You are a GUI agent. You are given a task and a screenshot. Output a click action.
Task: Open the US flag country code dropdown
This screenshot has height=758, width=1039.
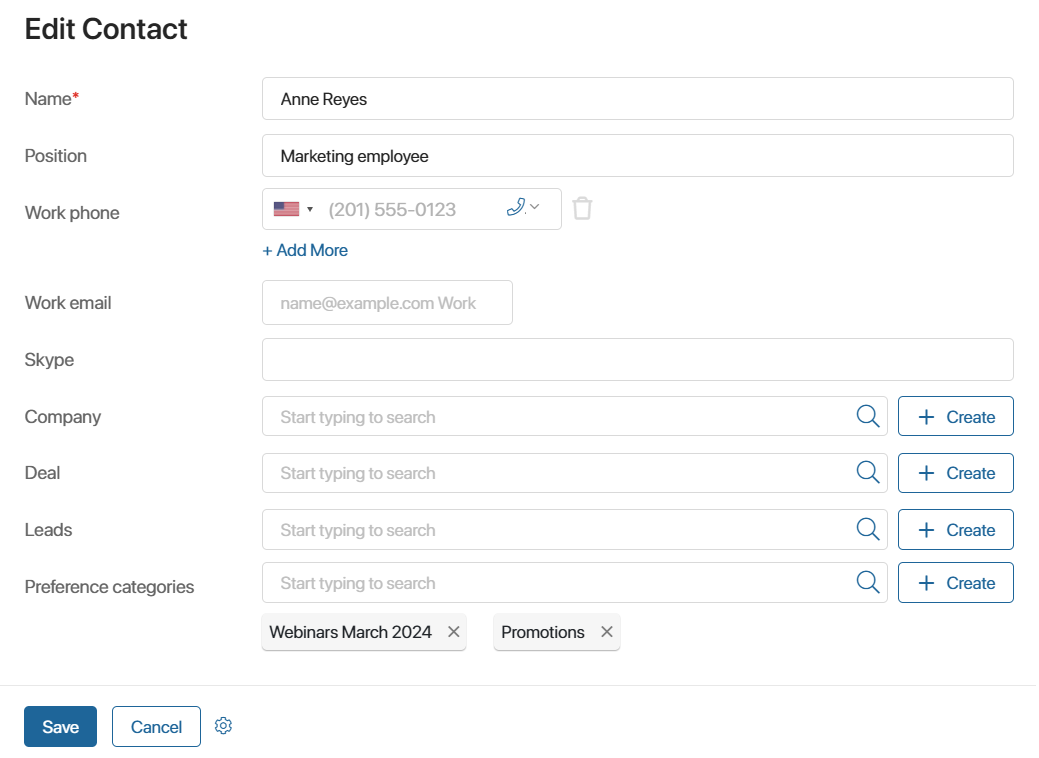[294, 209]
